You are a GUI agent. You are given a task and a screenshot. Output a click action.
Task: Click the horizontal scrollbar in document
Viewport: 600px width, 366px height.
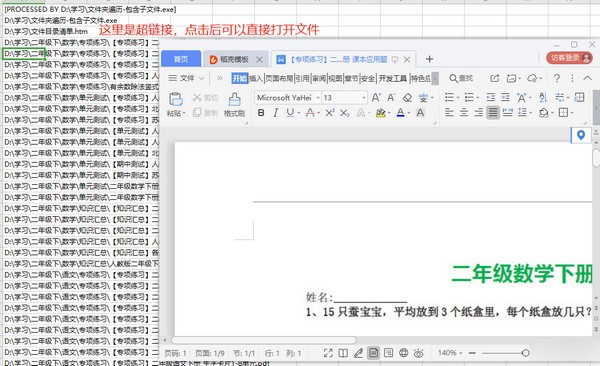(x=264, y=340)
